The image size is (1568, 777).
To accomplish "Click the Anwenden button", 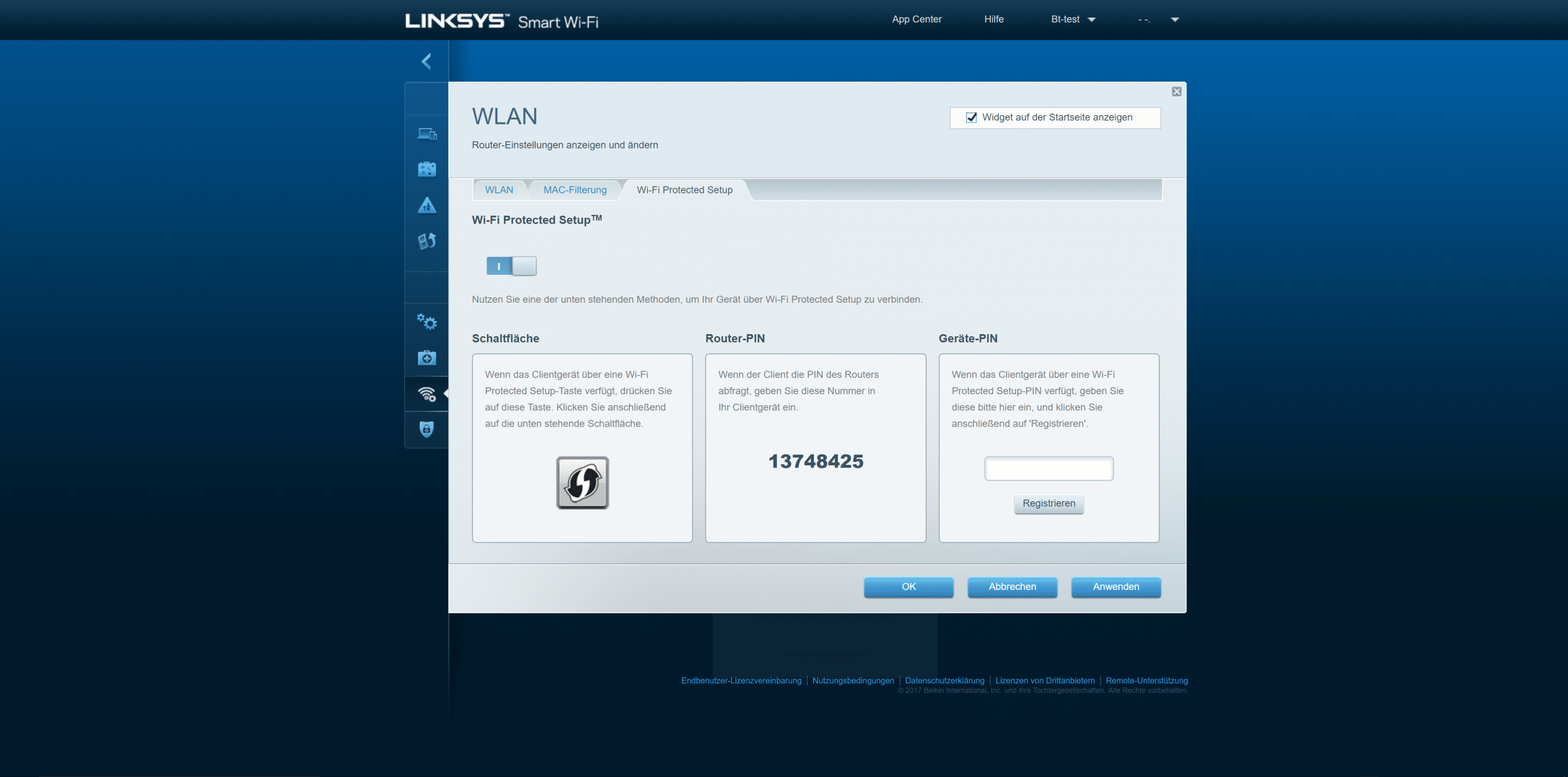I will (1115, 587).
